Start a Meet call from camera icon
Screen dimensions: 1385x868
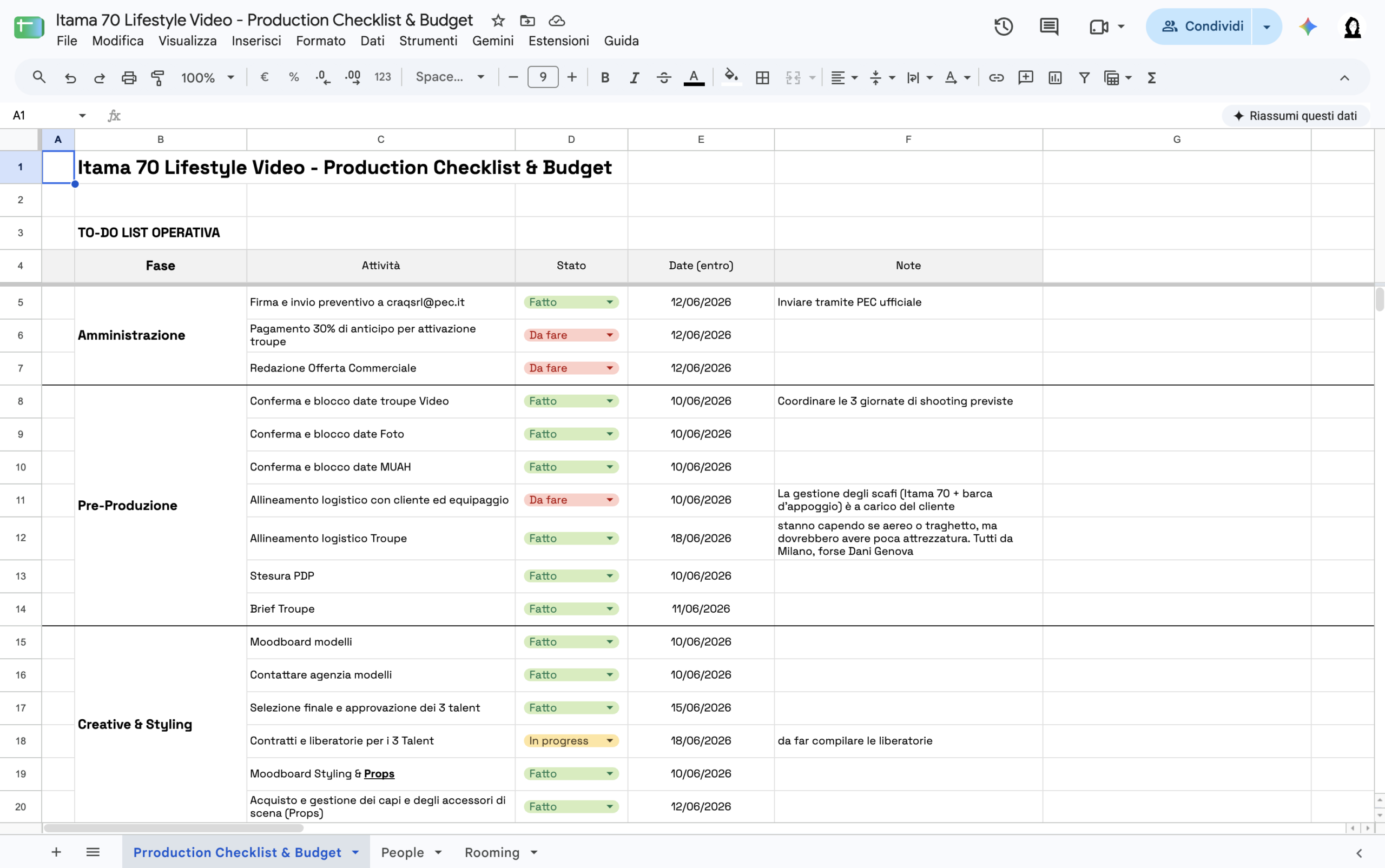1098,26
